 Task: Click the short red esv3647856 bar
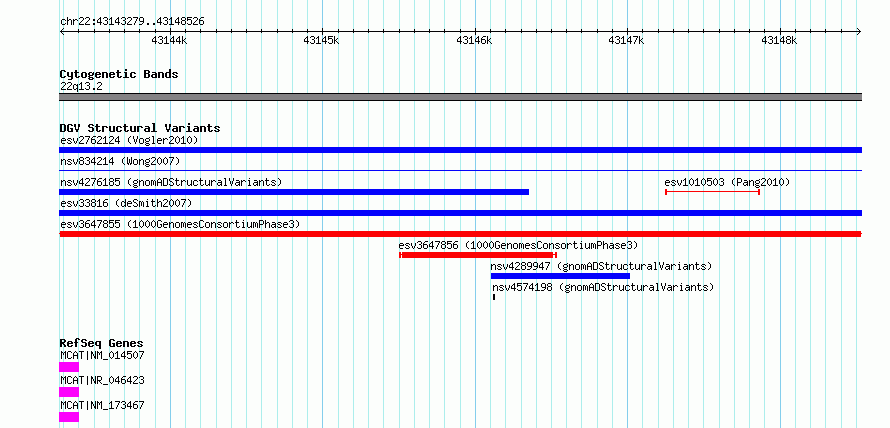478,255
